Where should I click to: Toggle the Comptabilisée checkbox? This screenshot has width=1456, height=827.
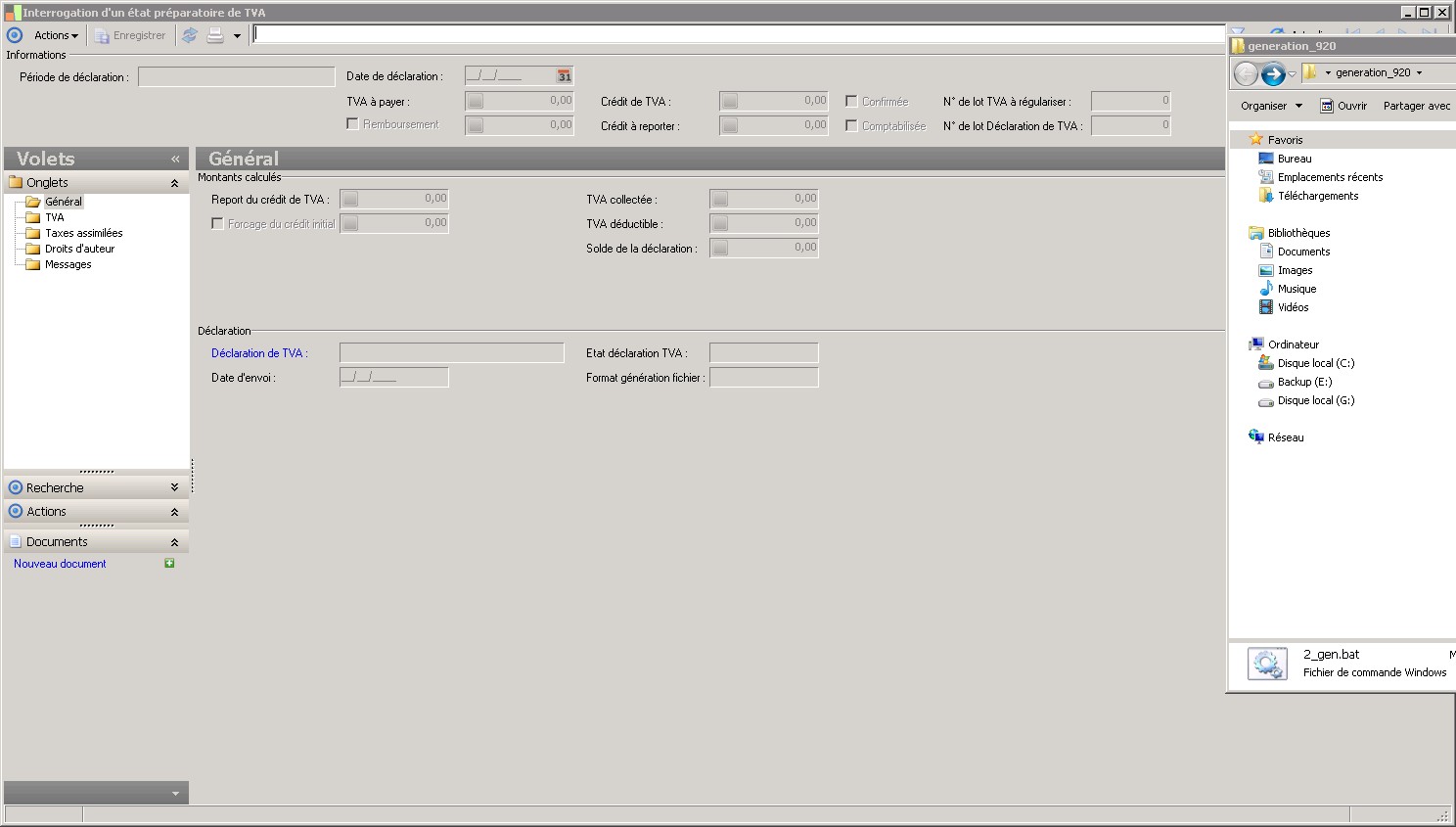click(851, 125)
